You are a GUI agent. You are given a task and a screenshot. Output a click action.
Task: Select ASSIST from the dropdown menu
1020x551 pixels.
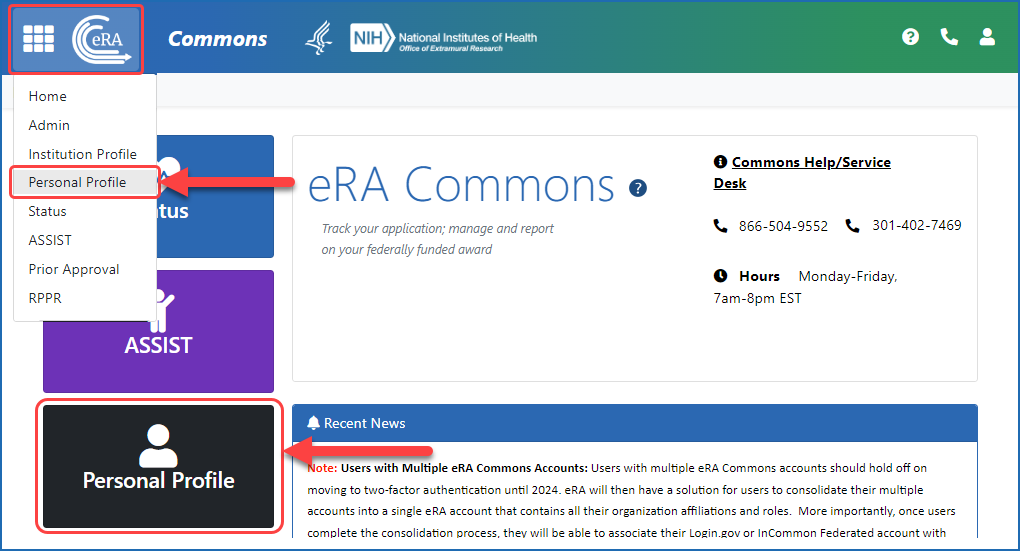coord(50,240)
